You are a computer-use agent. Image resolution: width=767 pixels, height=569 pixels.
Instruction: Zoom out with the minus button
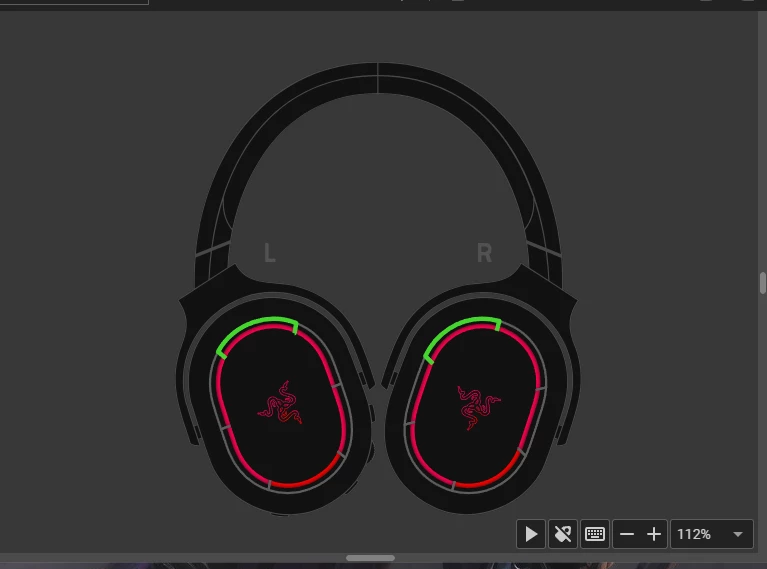pos(627,534)
